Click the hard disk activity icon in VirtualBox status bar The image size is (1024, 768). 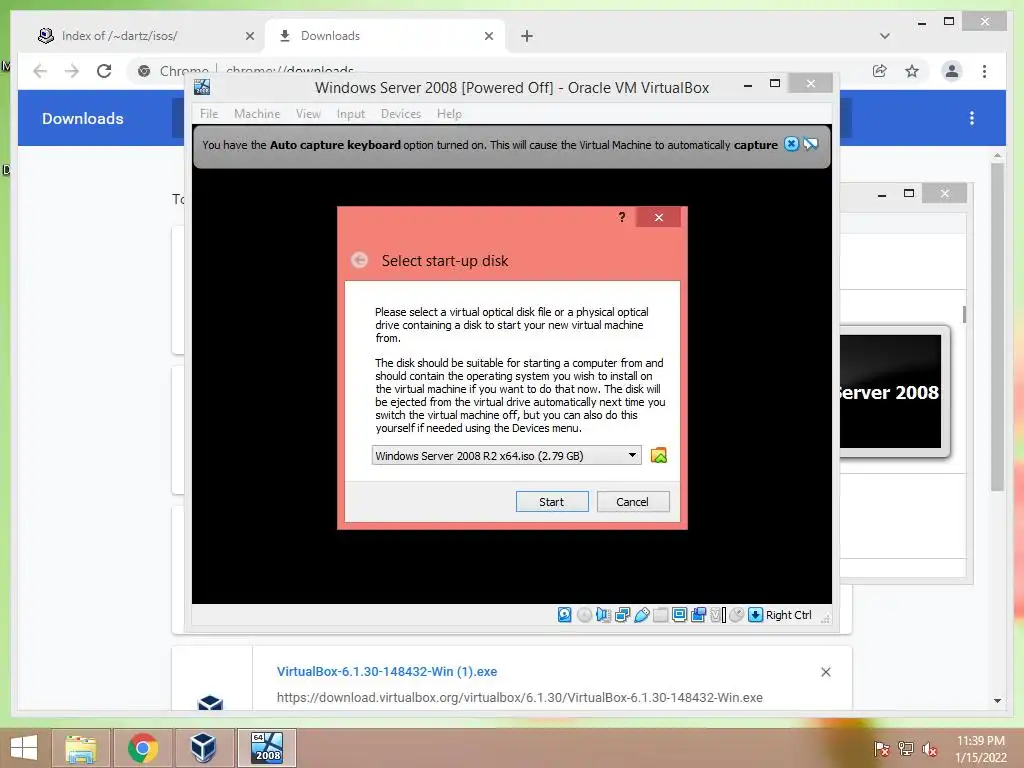click(564, 615)
